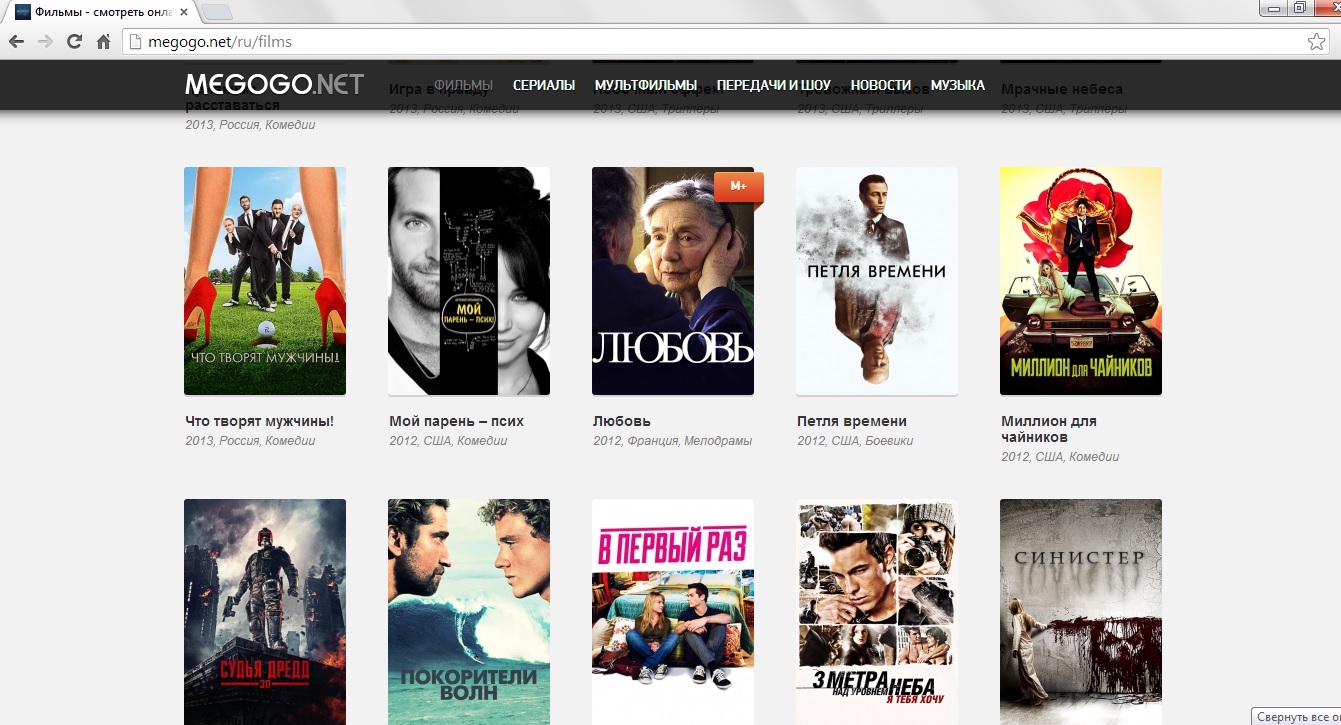Bookmark this page with the star icon
The height and width of the screenshot is (725, 1341).
(x=1316, y=42)
